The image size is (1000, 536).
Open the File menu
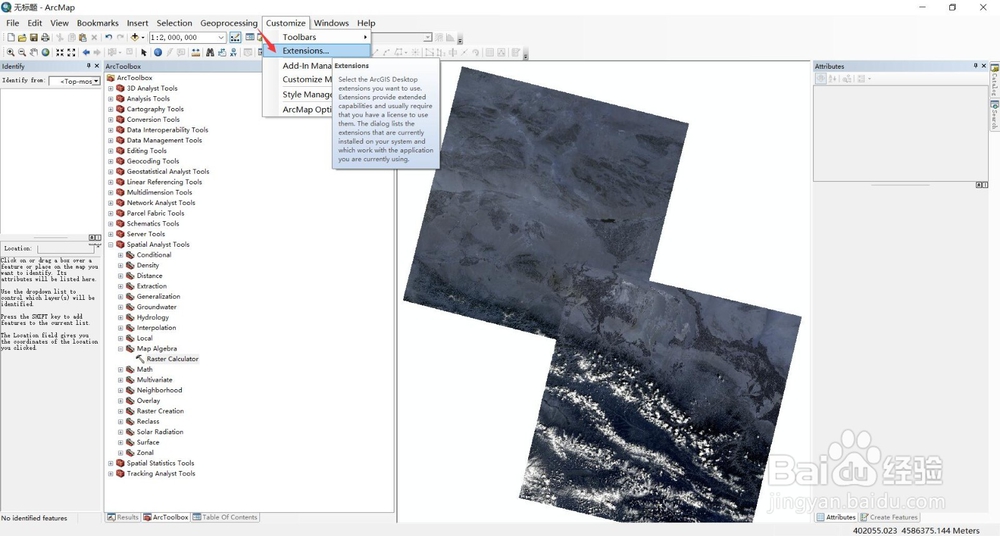(x=13, y=23)
